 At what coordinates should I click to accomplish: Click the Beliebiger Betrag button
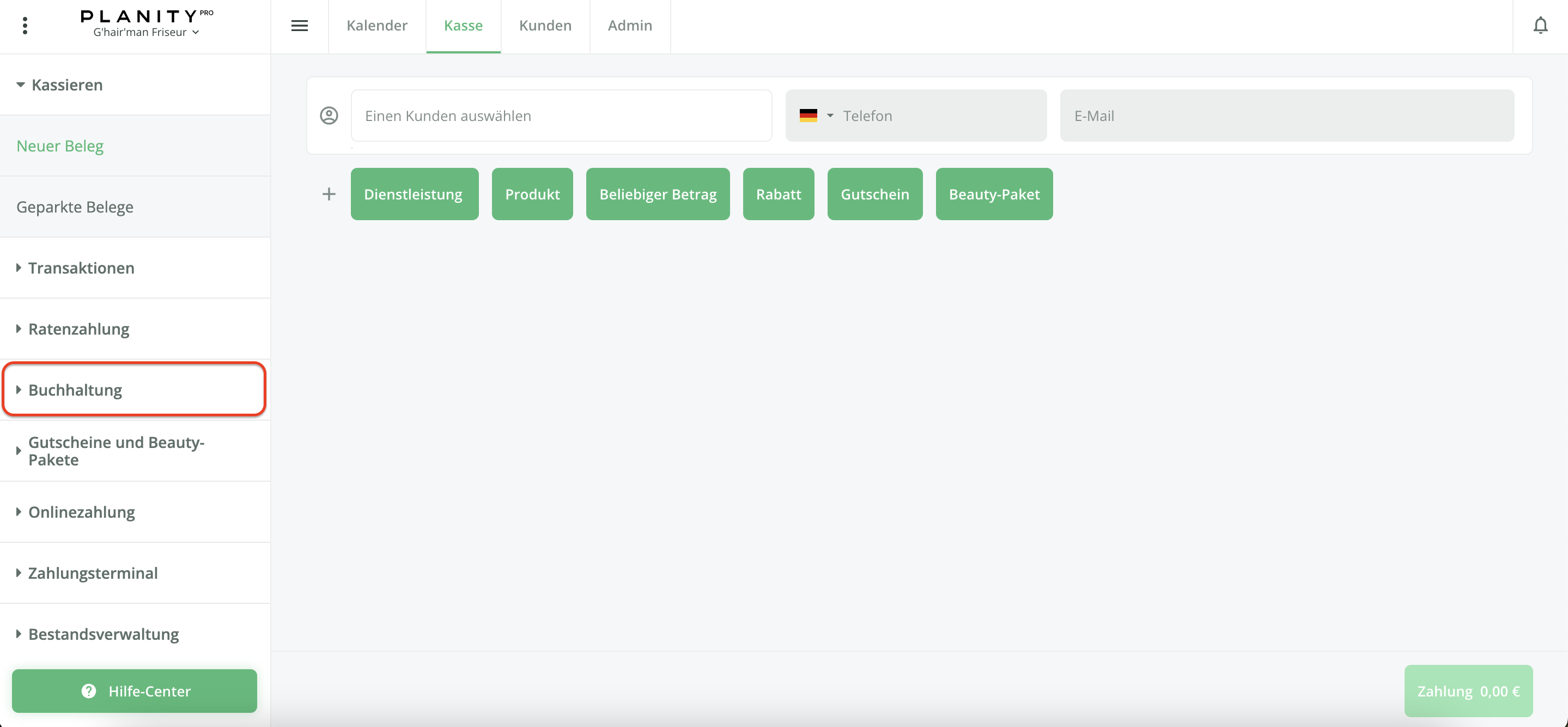[658, 194]
